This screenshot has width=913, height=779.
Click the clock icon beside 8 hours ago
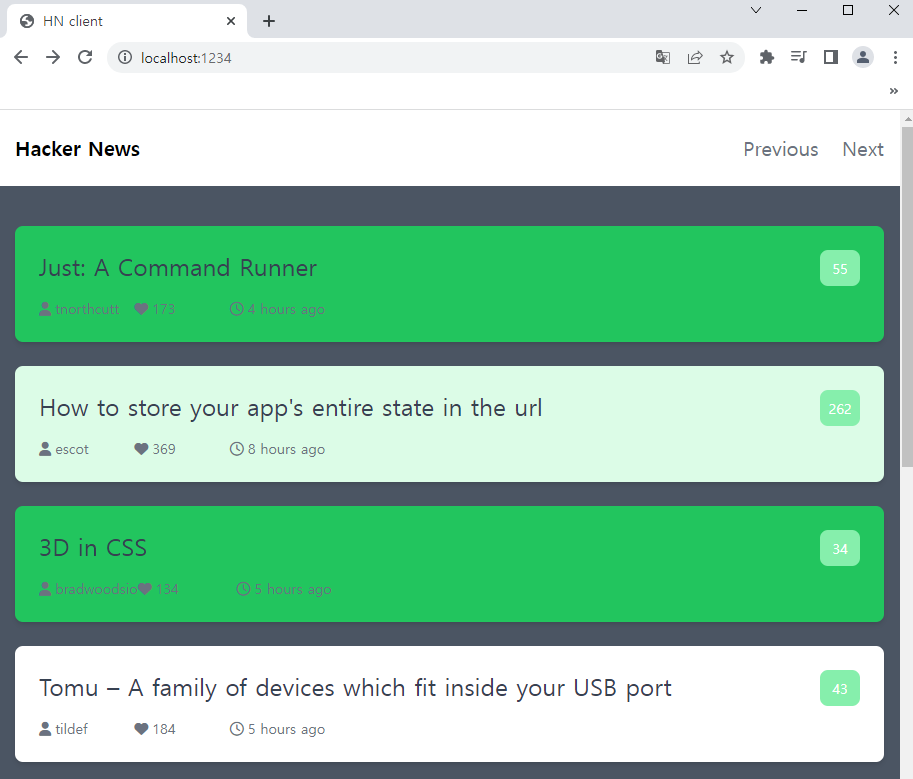(x=236, y=449)
